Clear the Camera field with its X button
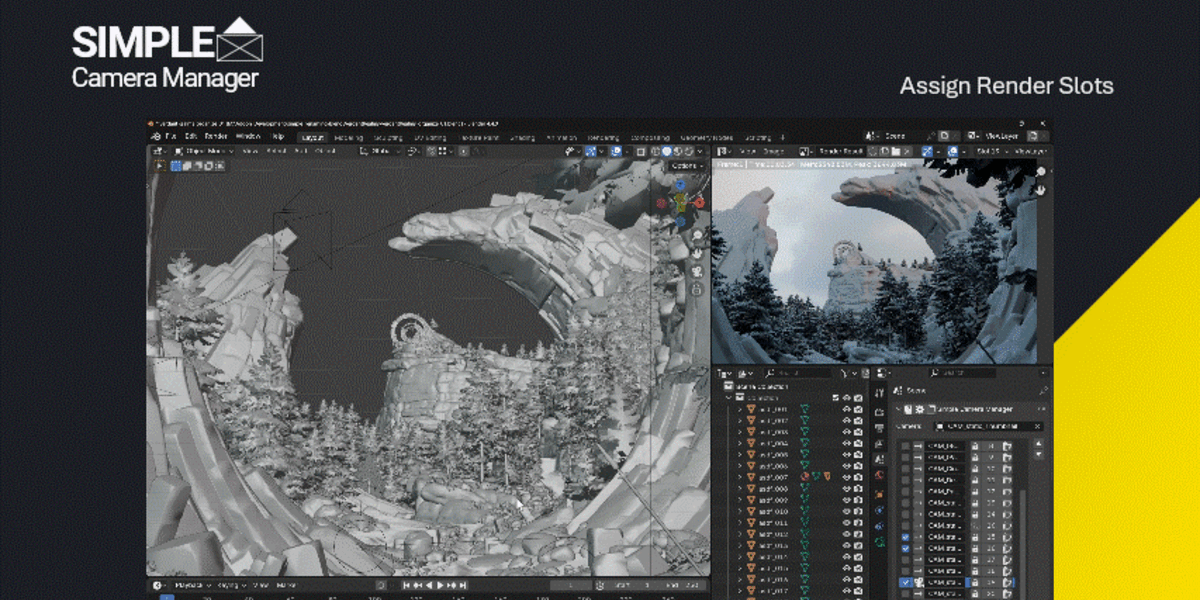 pos(1037,426)
